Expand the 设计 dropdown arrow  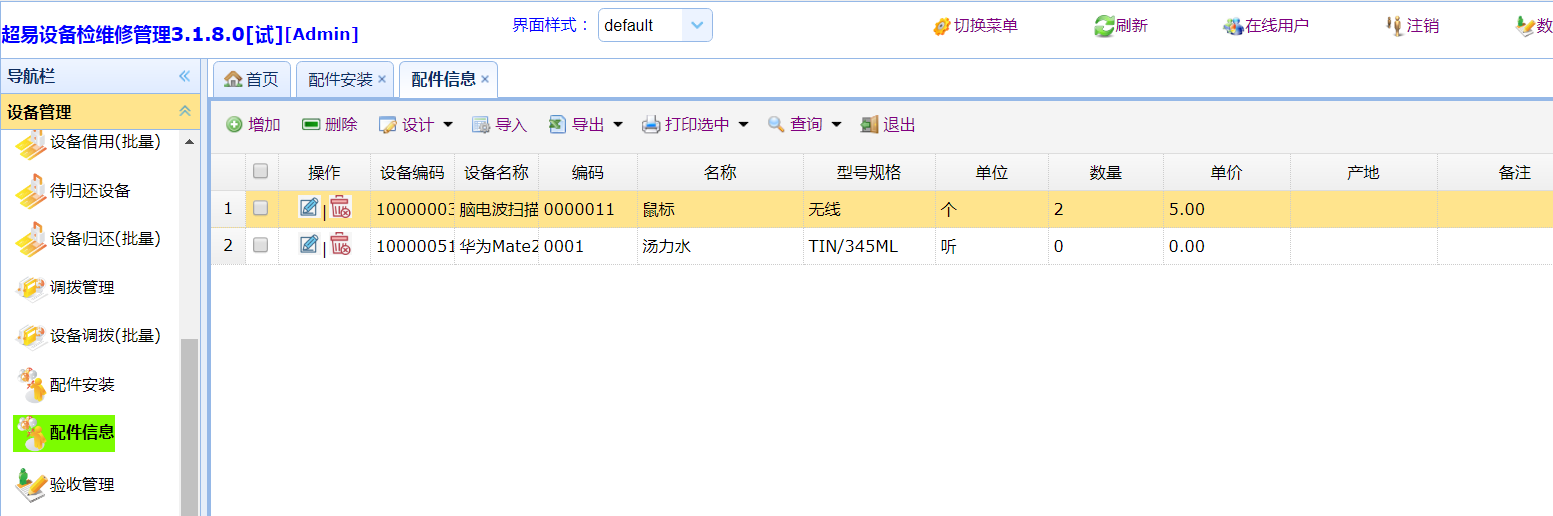click(x=447, y=125)
